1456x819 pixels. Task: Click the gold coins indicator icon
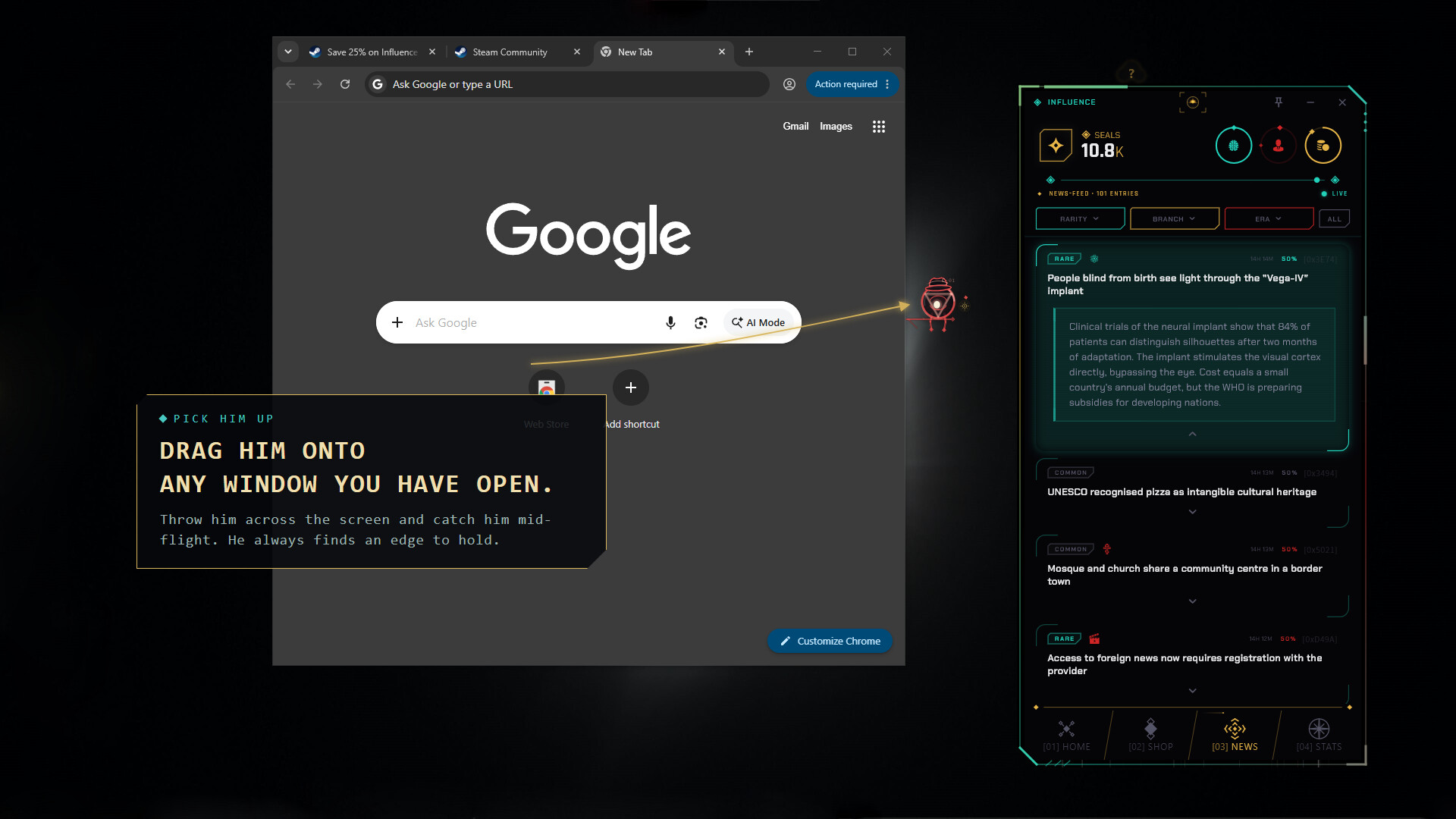[1323, 146]
